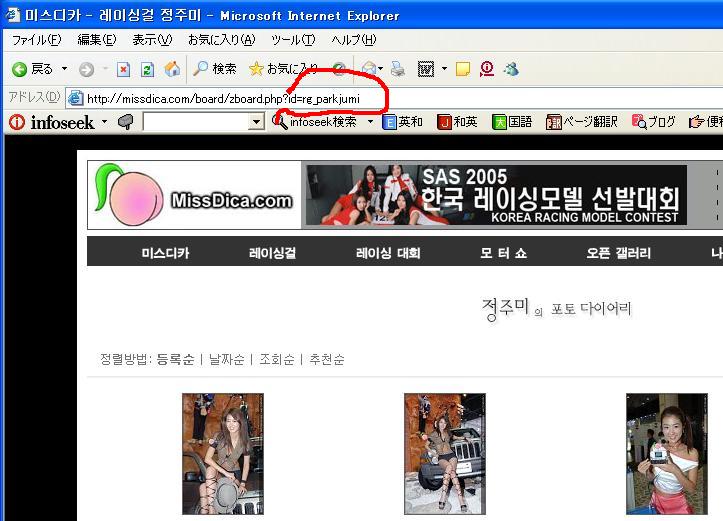Open the Search (検索) pane
Viewport: 723px width, 521px height.
pyautogui.click(x=215, y=69)
